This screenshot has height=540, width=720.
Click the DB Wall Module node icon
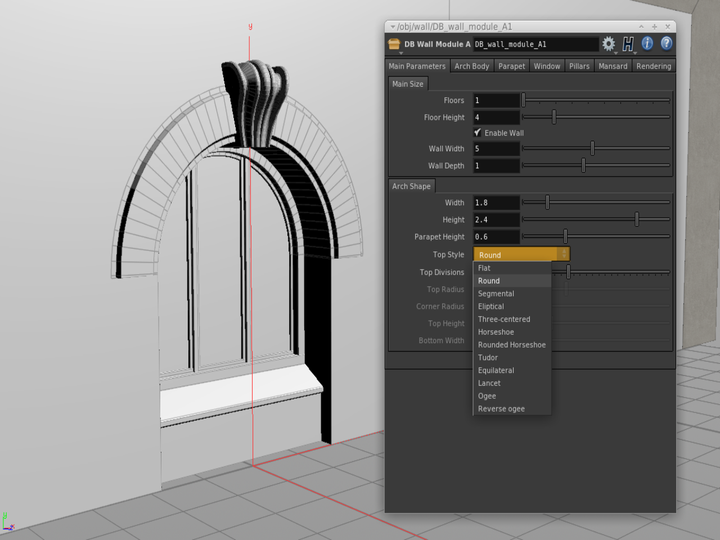394,44
